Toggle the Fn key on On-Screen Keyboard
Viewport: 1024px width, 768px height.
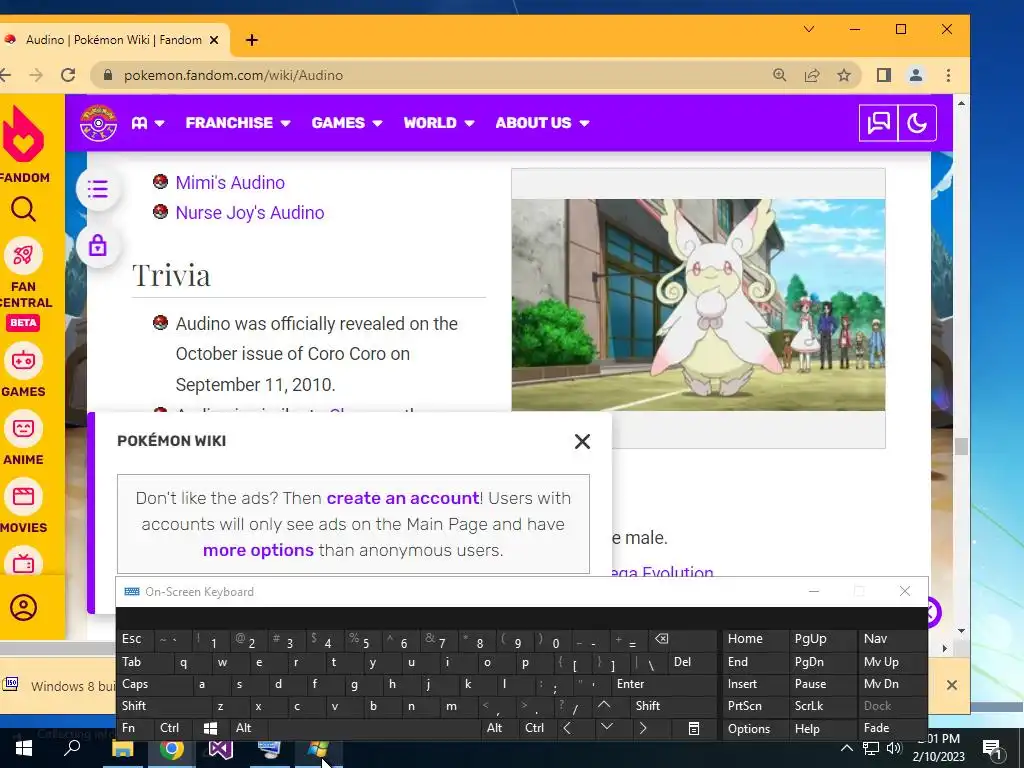[x=135, y=728]
